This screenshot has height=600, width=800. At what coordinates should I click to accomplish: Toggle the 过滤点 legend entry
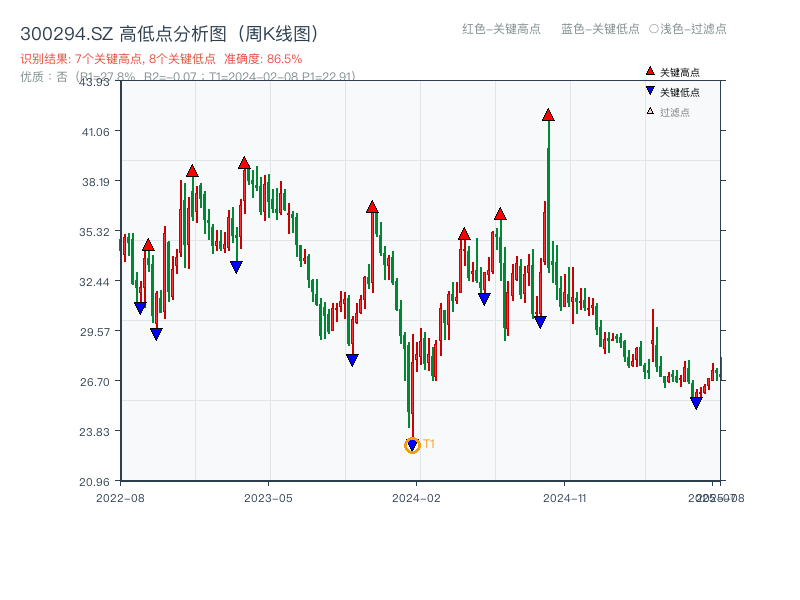click(668, 112)
